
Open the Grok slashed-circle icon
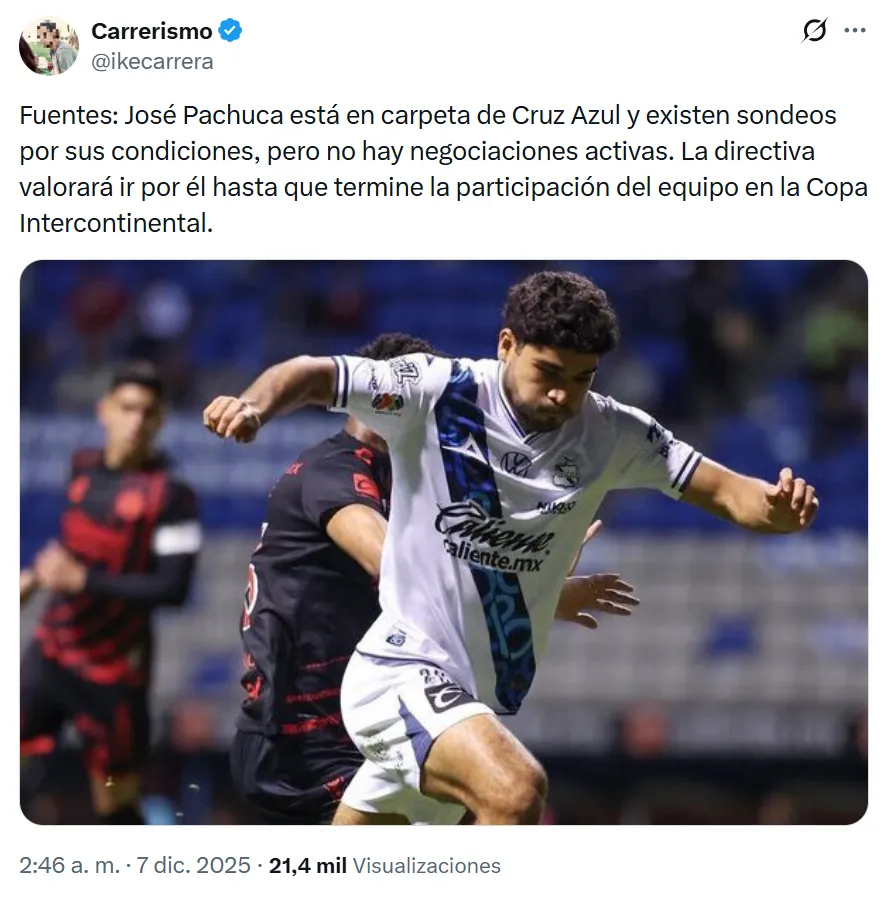point(814,30)
